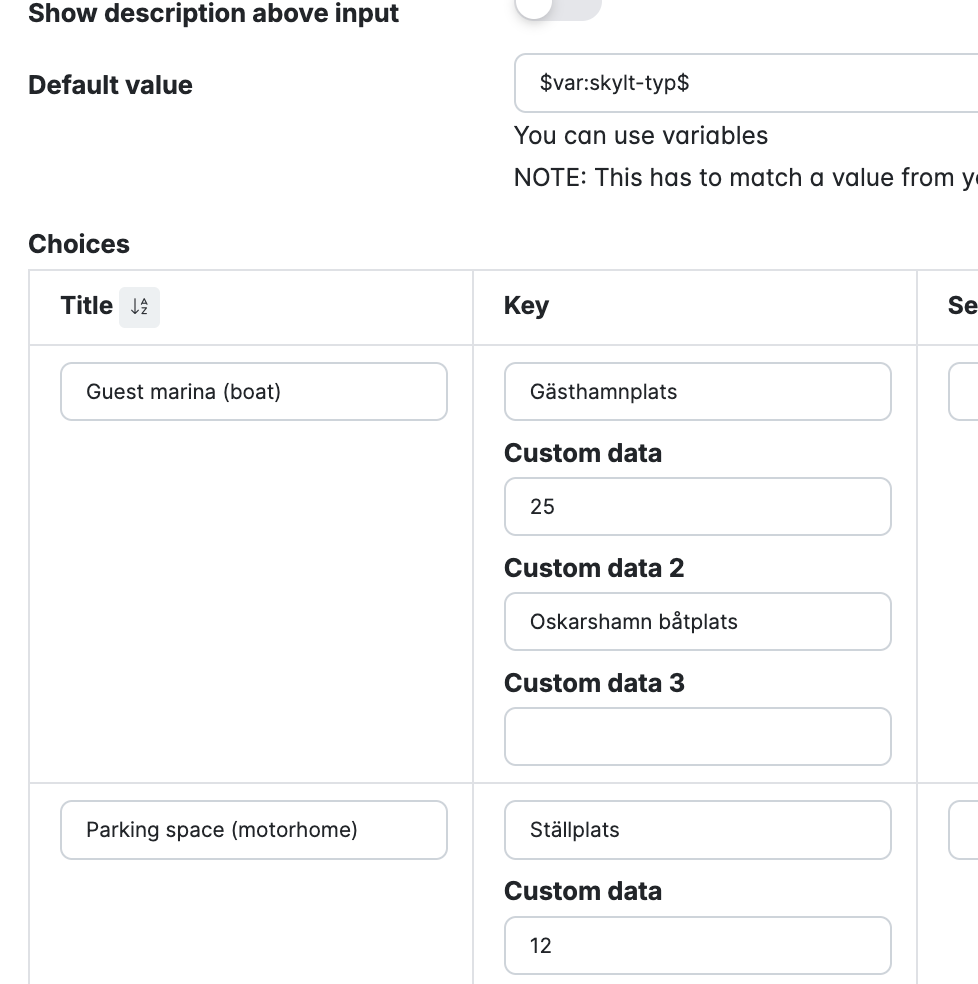Click the Custom data 2 label
Image resolution: width=978 pixels, height=984 pixels.
tap(594, 568)
